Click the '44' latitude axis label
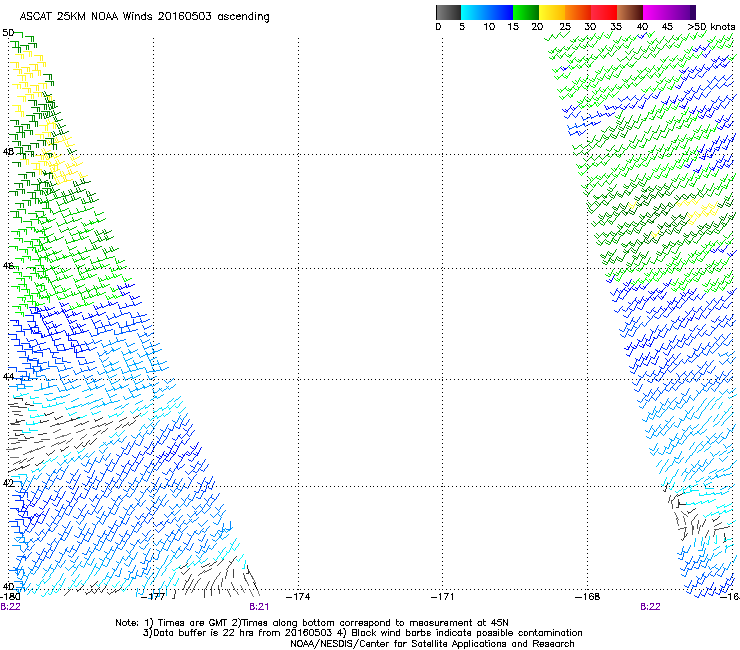Image resolution: width=740 pixels, height=650 pixels. pyautogui.click(x=8, y=377)
